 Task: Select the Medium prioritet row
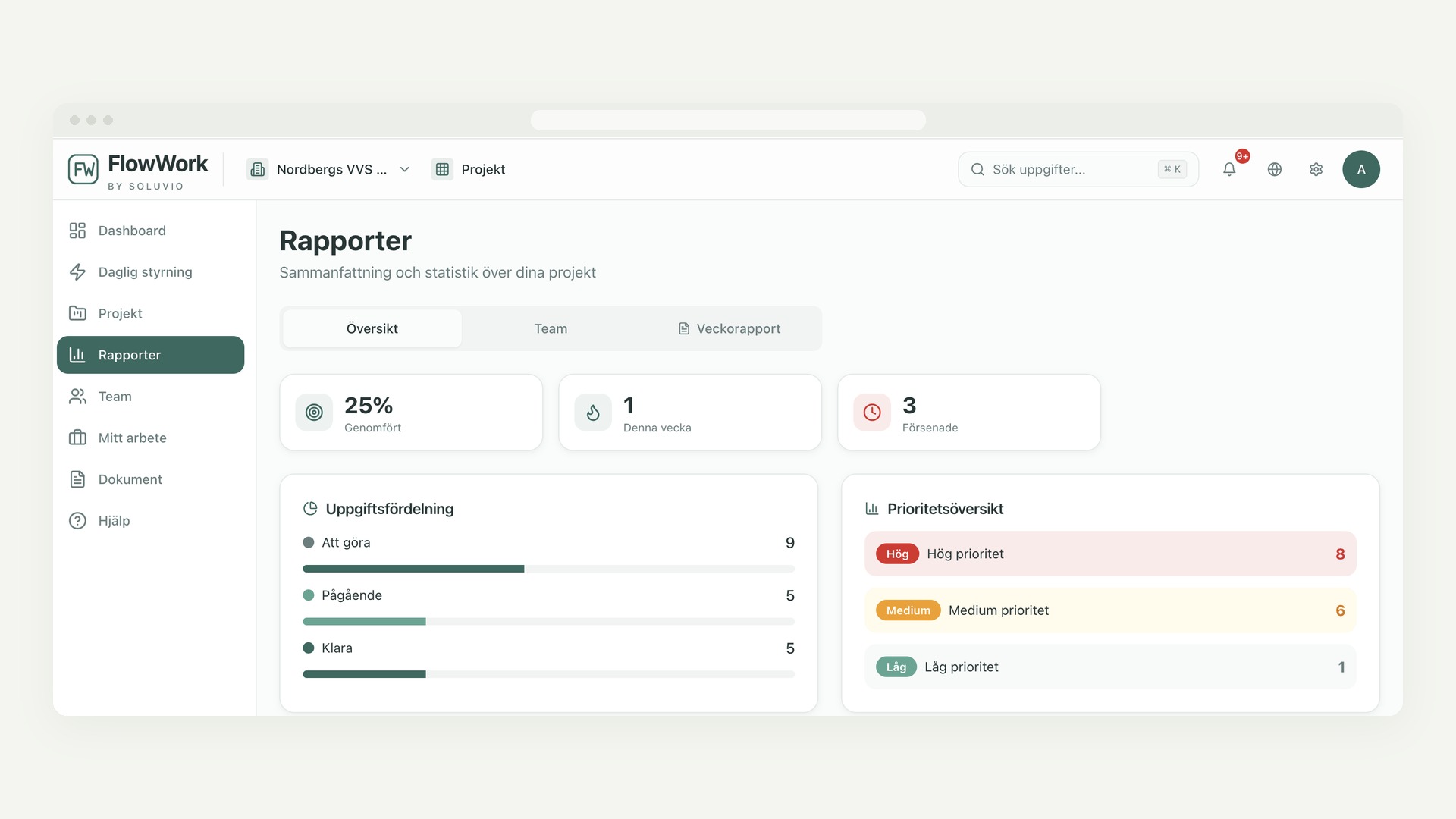pyautogui.click(x=1110, y=610)
